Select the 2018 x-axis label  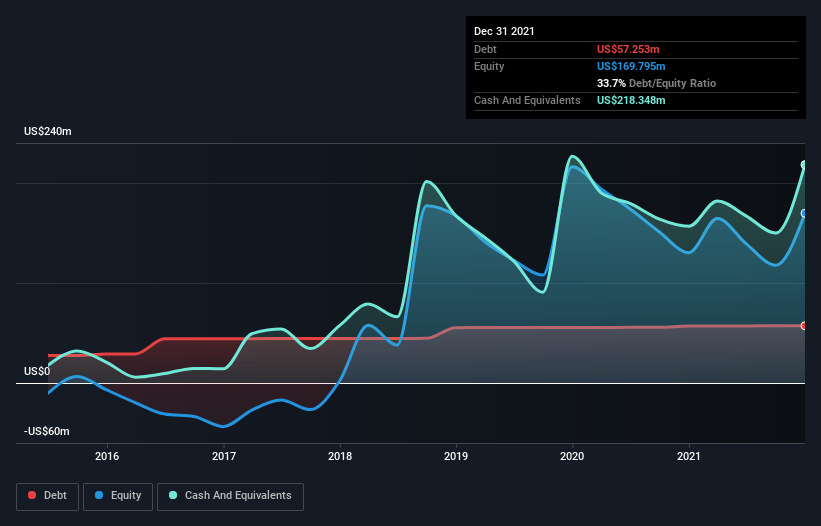pos(340,456)
